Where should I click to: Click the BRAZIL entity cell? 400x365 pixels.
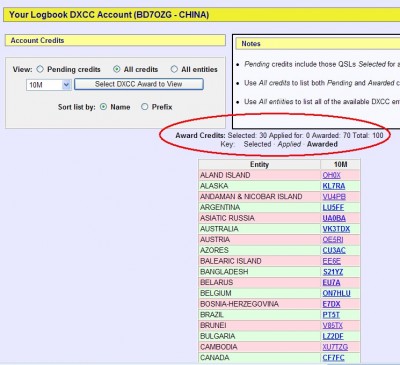259,315
